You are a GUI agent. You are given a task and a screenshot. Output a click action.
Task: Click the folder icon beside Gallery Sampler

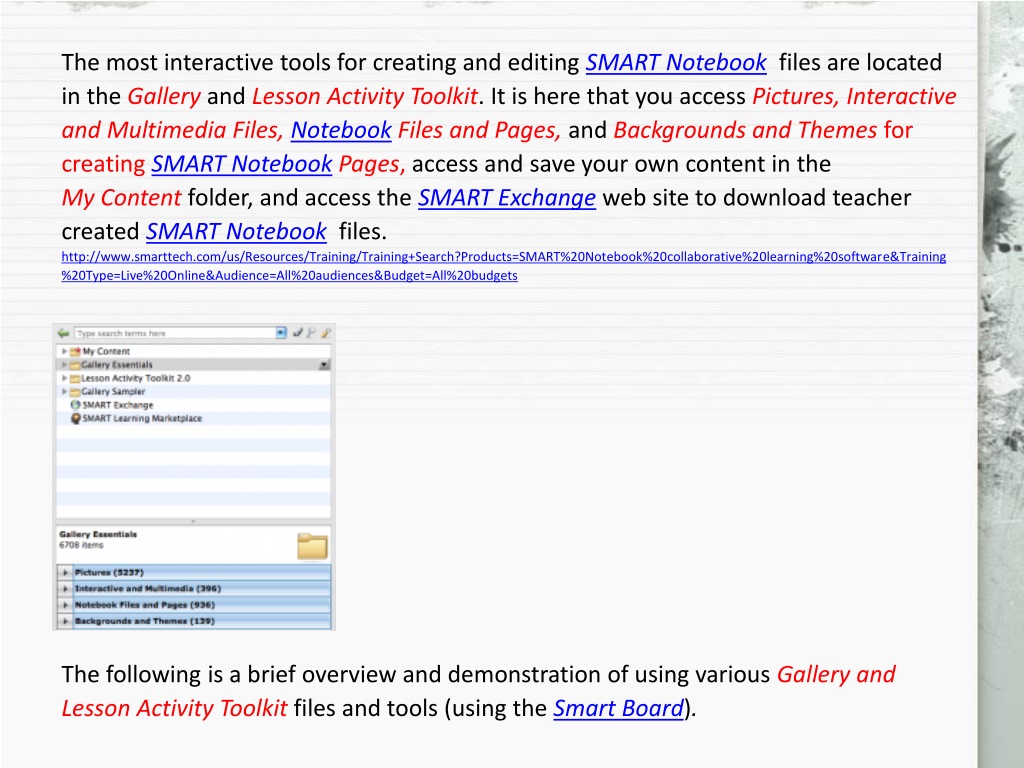coord(75,392)
